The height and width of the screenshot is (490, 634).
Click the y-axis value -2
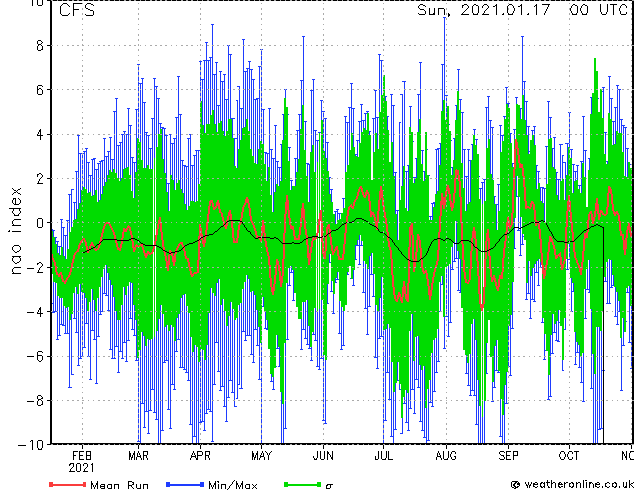click(35, 267)
